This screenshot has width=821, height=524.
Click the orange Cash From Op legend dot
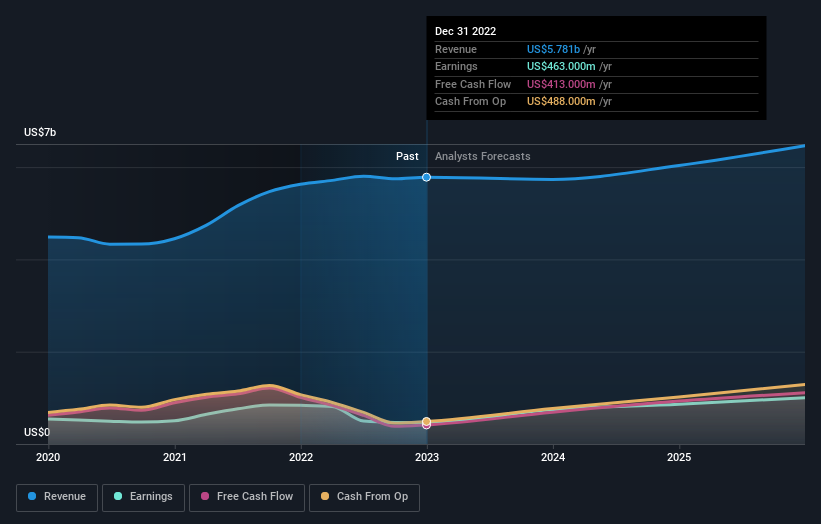pos(325,496)
